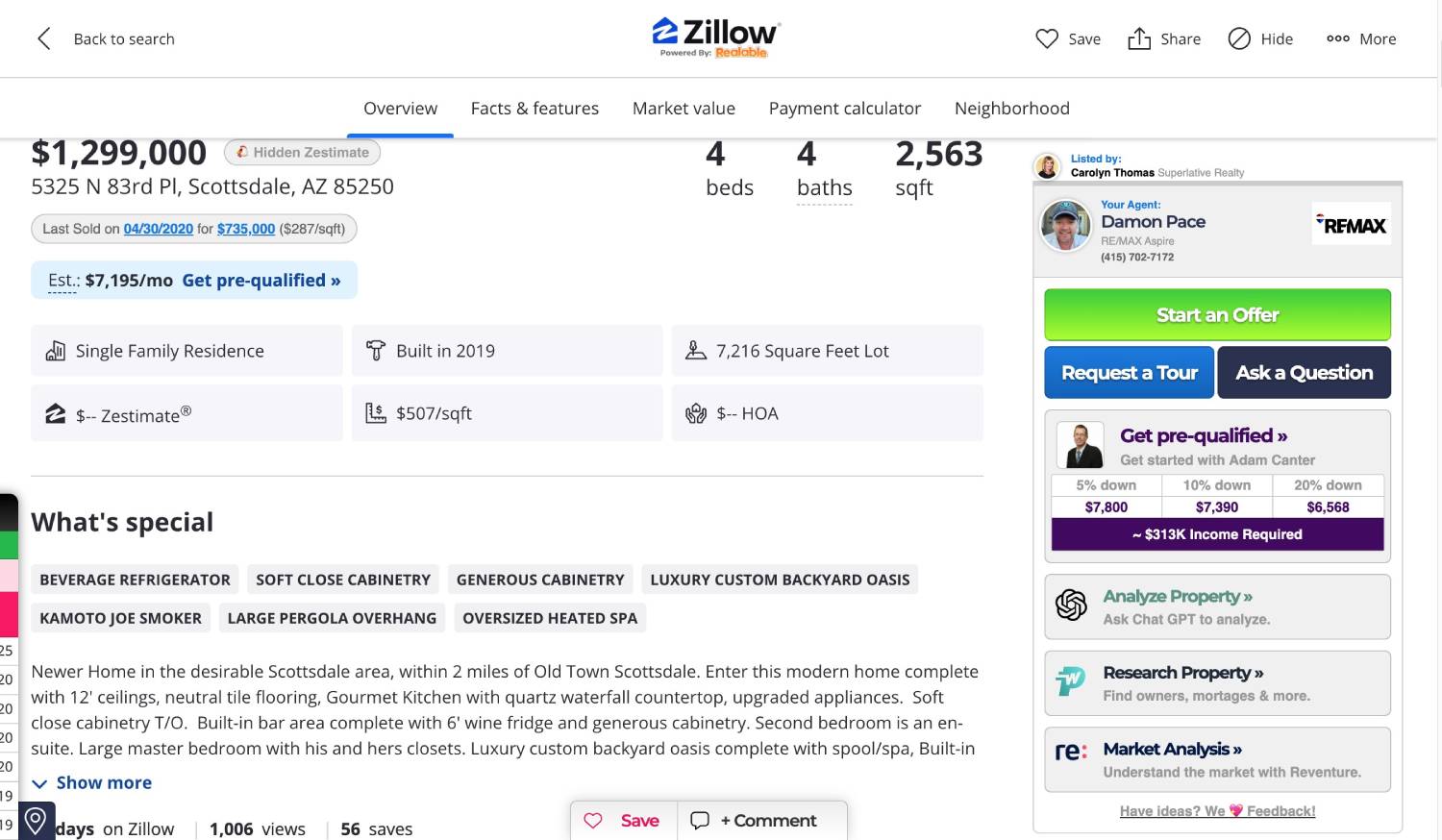Click the Share upload icon
The height and width of the screenshot is (840, 1442).
point(1139,38)
